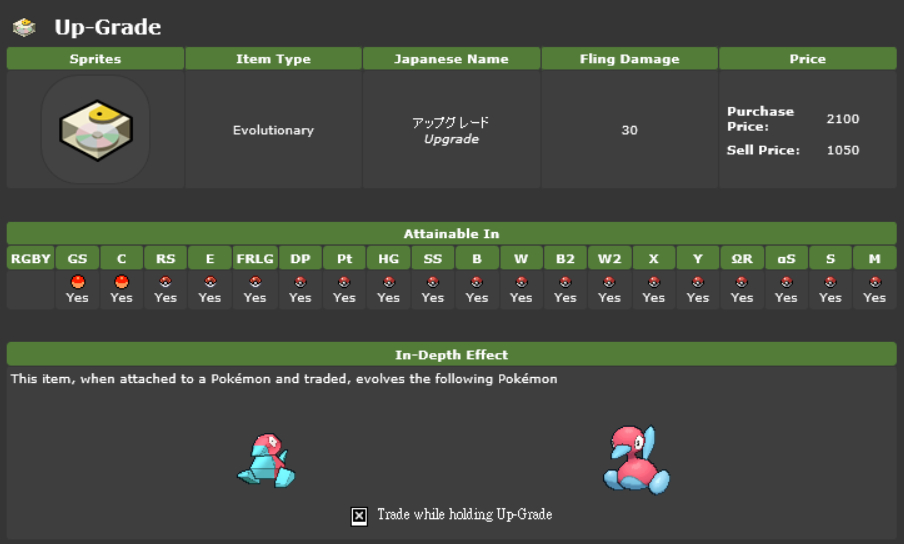
Task: Click the Evolutionary item type value
Action: 273,130
